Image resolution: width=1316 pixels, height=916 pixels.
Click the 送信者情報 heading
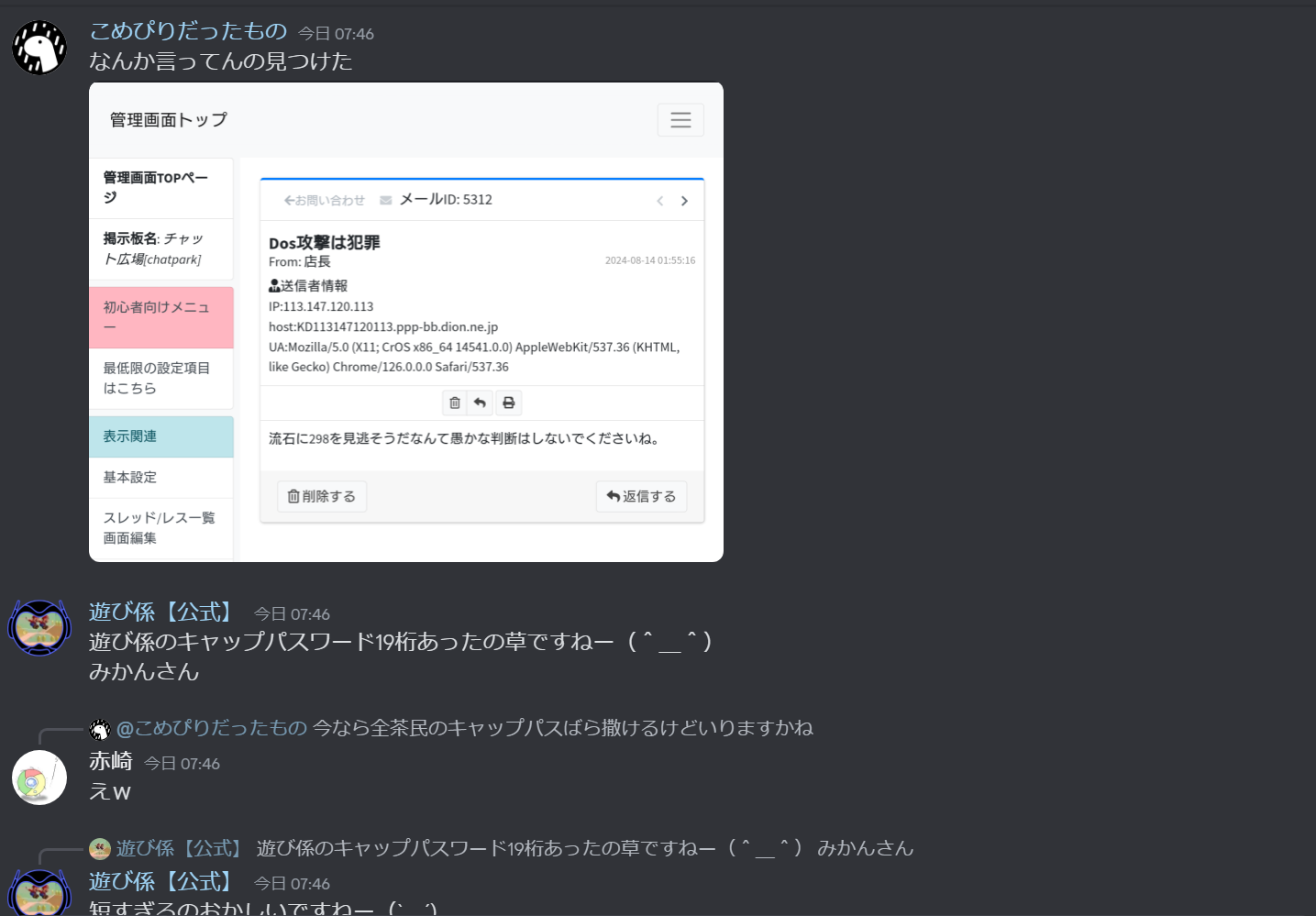308,286
